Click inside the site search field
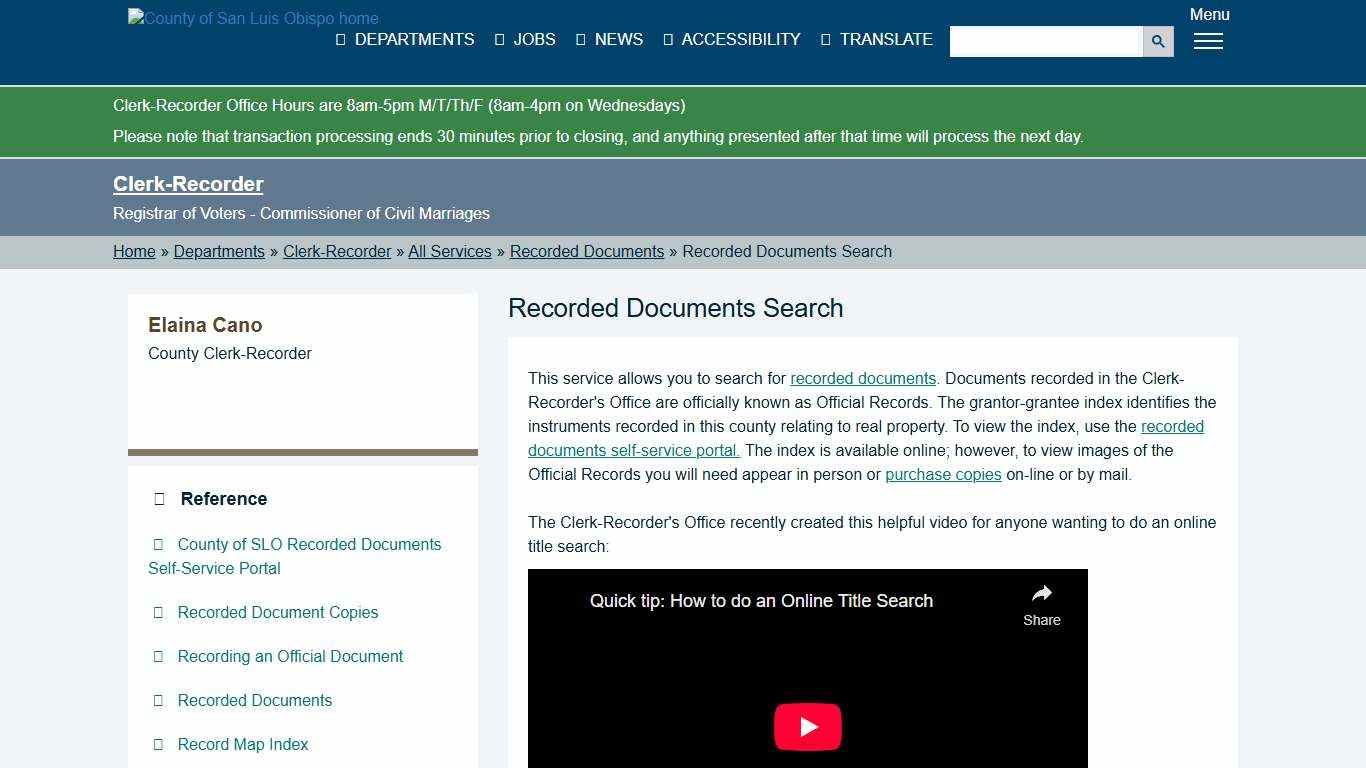This screenshot has height=768, width=1366. [1046, 41]
